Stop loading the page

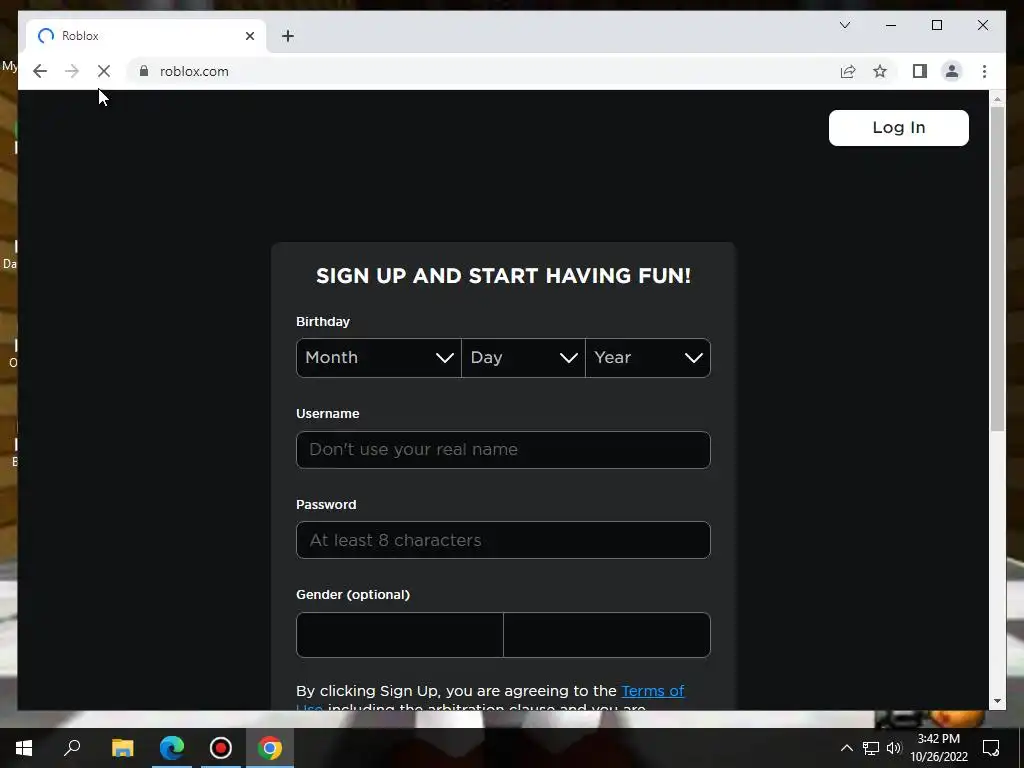(x=104, y=71)
